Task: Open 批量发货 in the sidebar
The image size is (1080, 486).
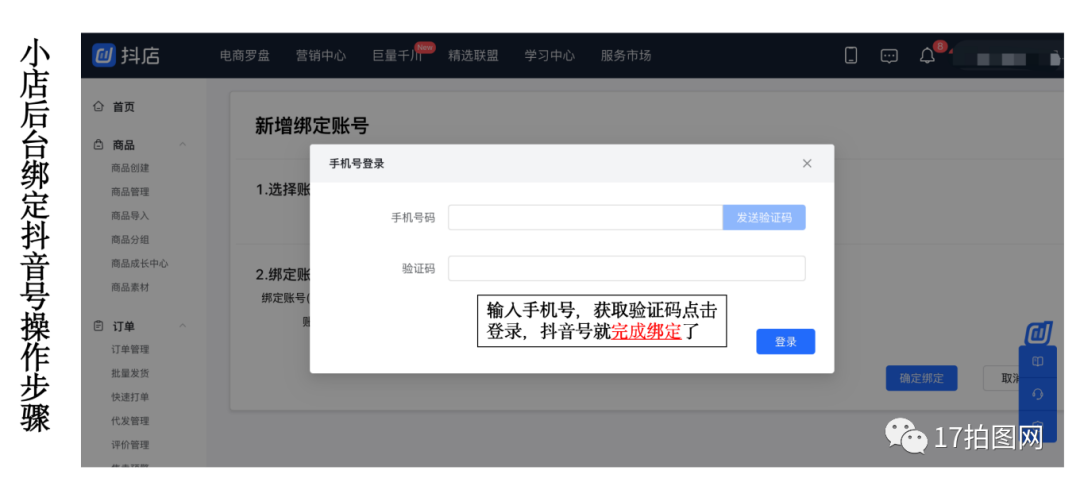Action: click(130, 373)
